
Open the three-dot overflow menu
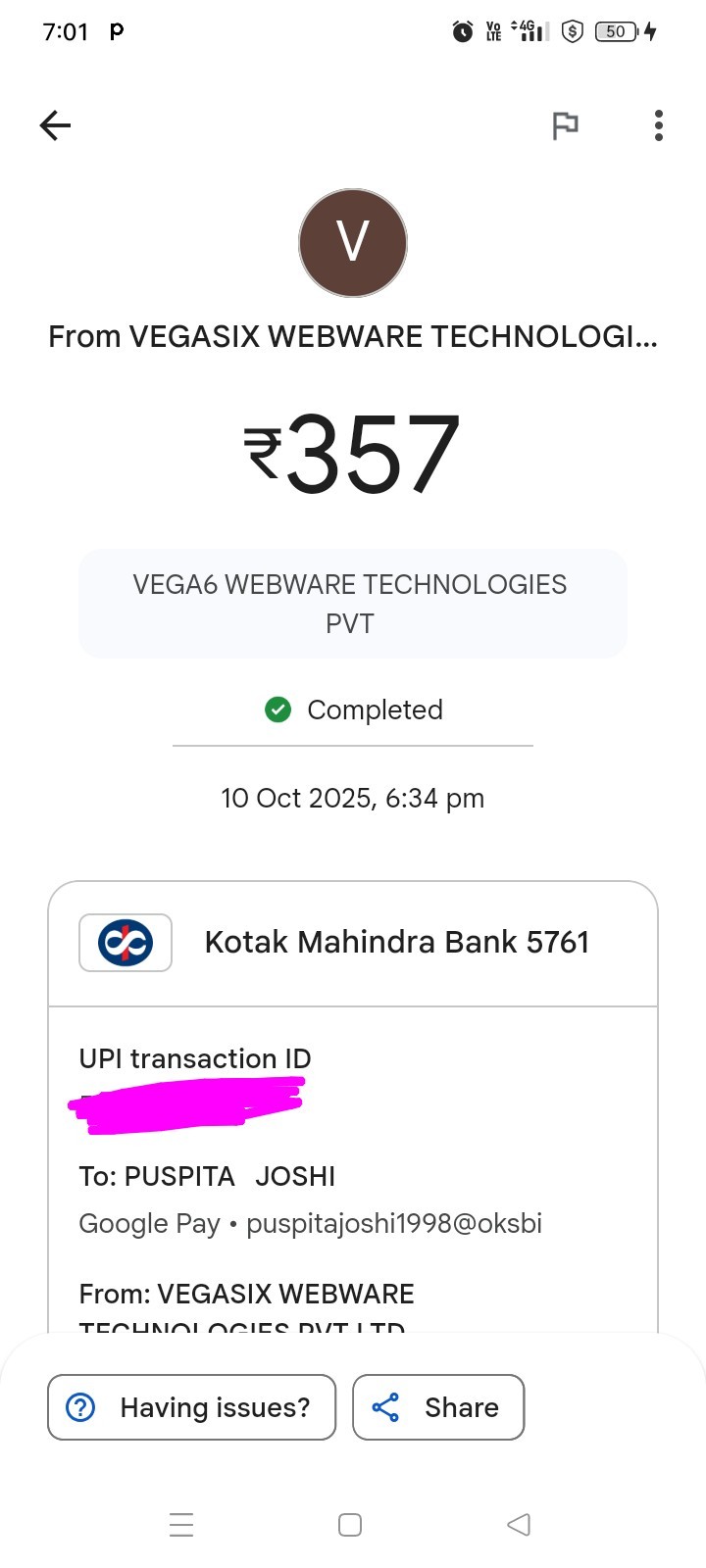pyautogui.click(x=658, y=125)
